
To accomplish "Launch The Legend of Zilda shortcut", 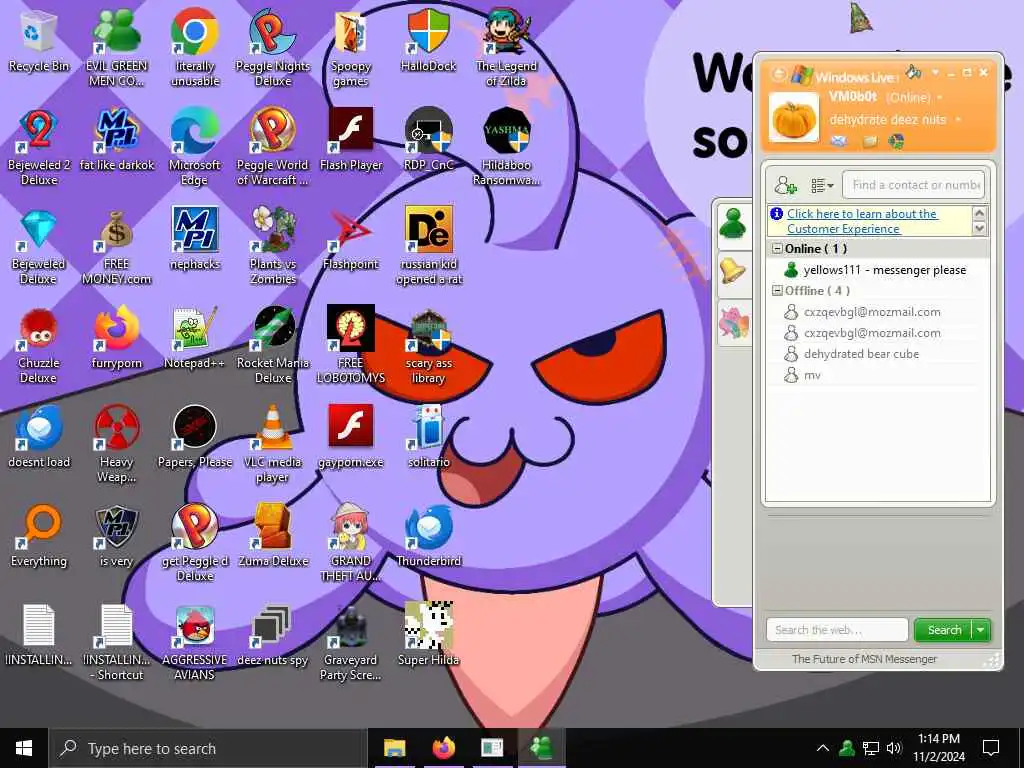I will (506, 47).
